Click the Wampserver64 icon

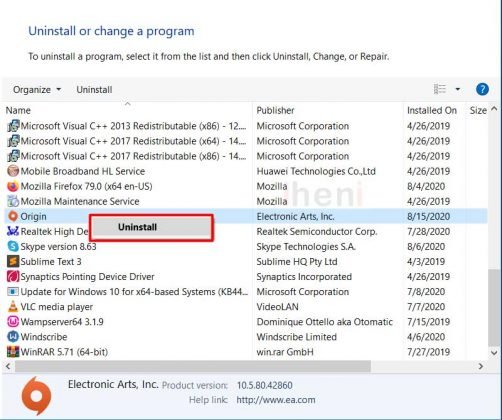click(x=13, y=322)
